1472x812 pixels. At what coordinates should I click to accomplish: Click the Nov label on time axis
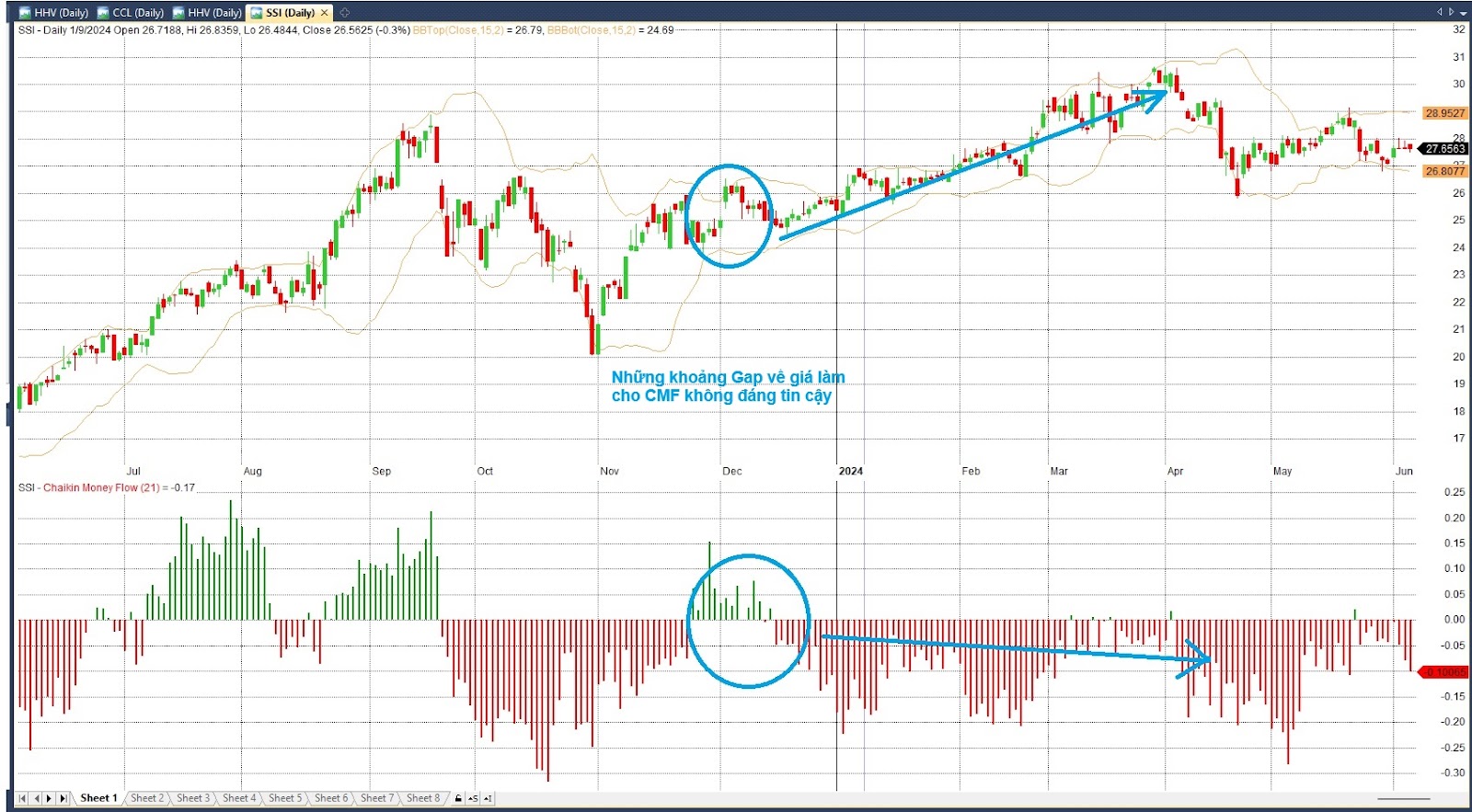609,471
